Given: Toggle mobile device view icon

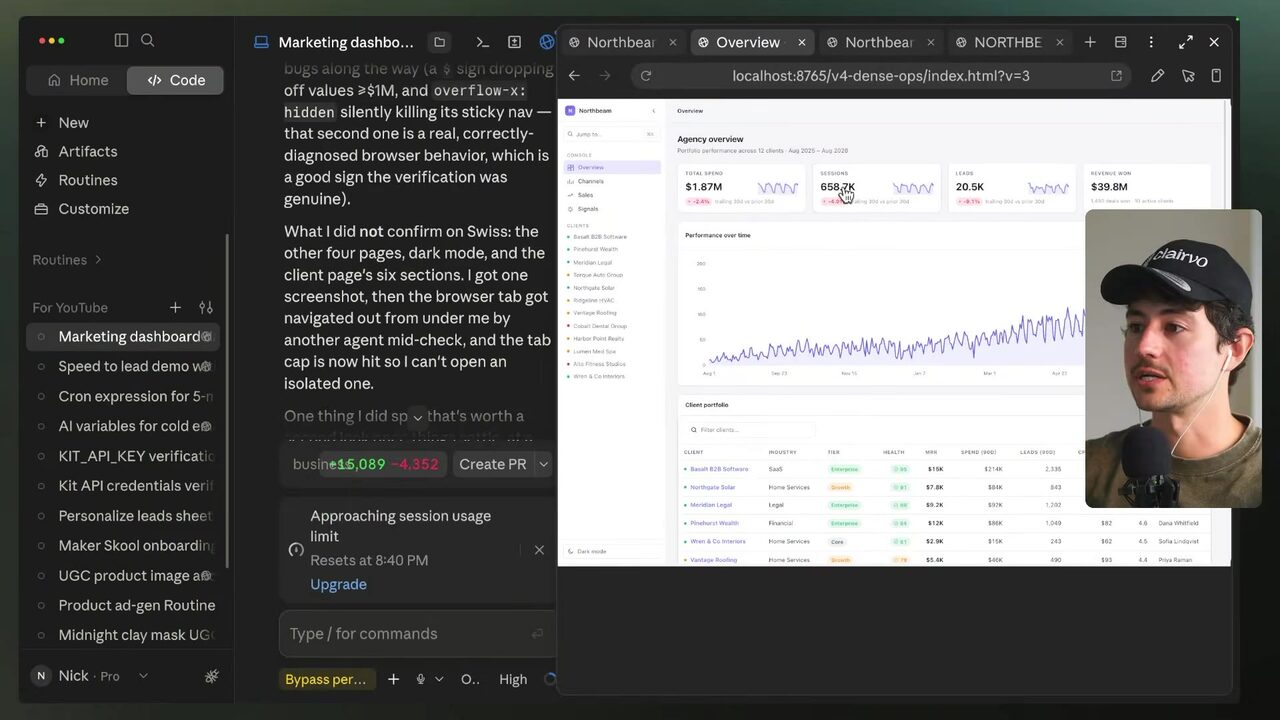Looking at the screenshot, I should pyautogui.click(x=1216, y=76).
